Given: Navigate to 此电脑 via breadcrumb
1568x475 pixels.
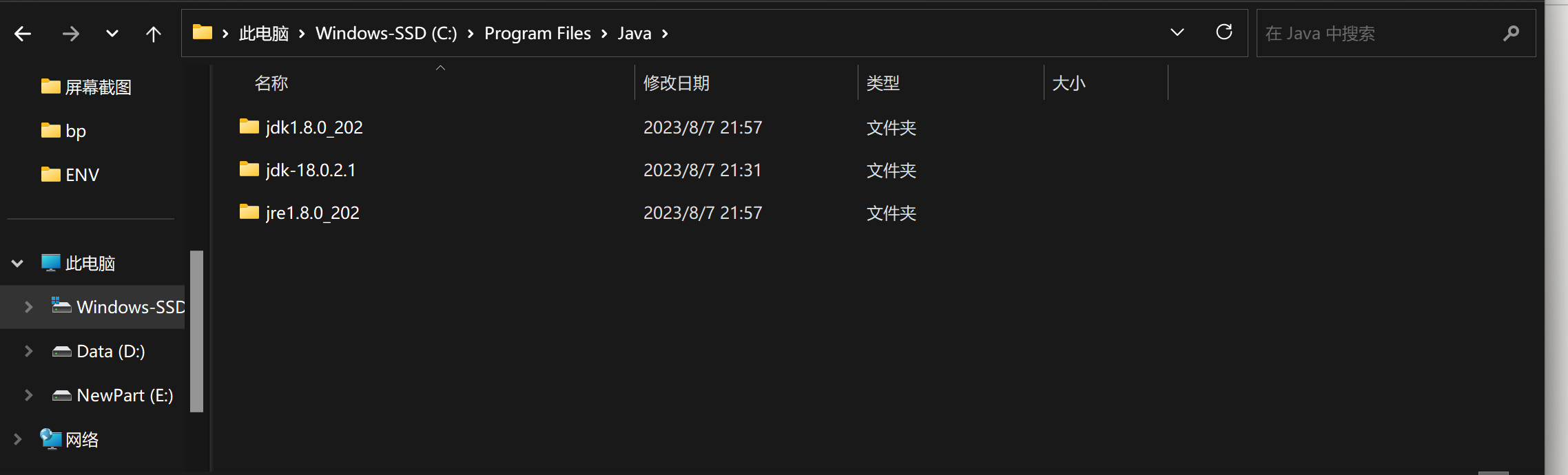Looking at the screenshot, I should pos(264,32).
